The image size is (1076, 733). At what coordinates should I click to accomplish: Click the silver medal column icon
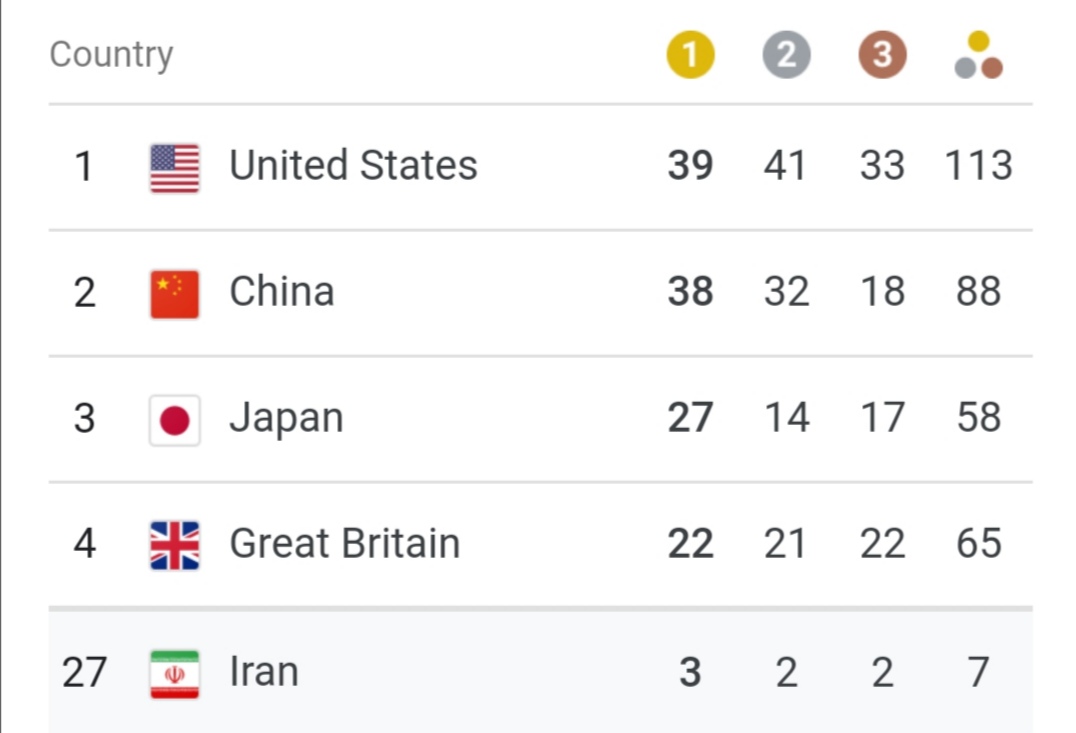click(786, 55)
